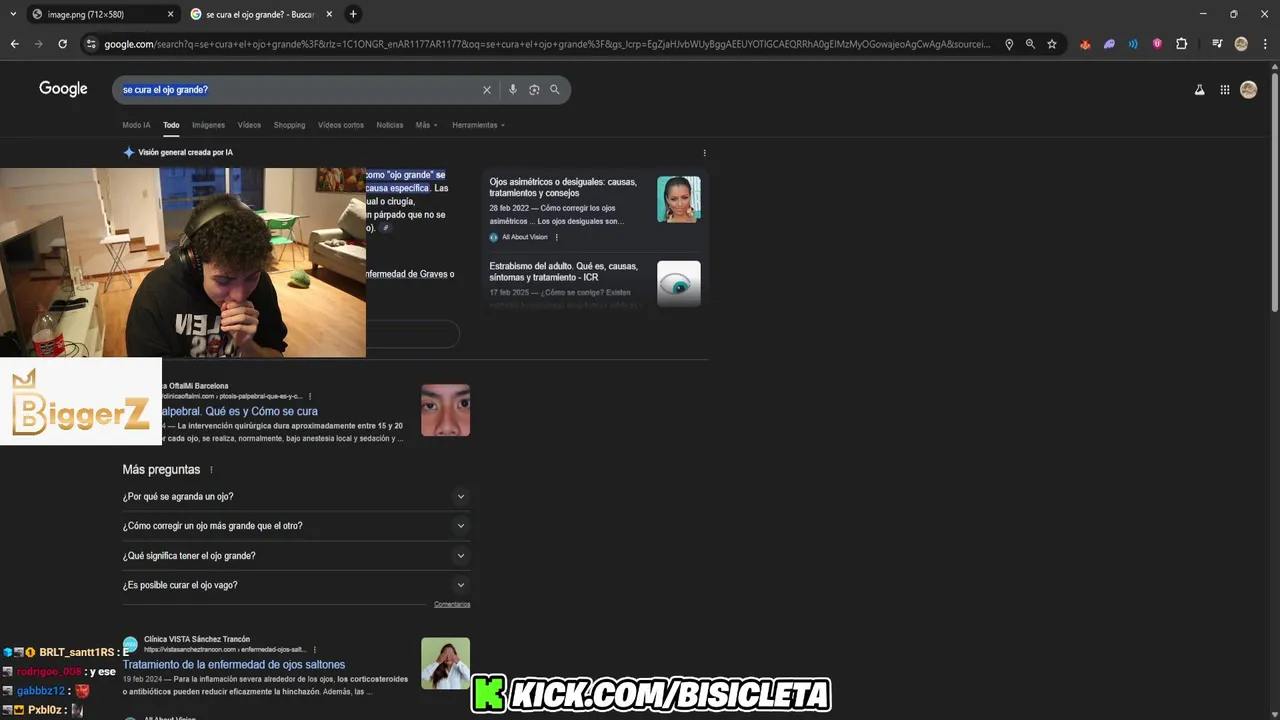The image size is (1280, 720).
Task: Click the woman's face thumbnail in source card
Action: (x=679, y=199)
